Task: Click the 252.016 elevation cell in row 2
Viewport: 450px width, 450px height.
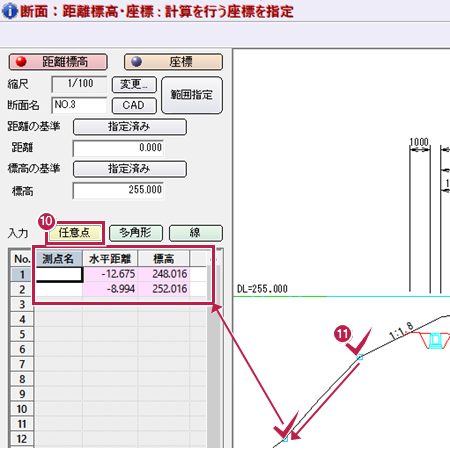Action: click(x=164, y=289)
